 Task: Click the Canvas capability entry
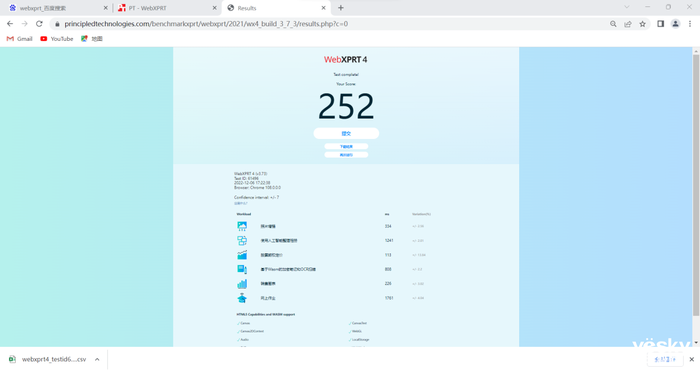[244, 323]
